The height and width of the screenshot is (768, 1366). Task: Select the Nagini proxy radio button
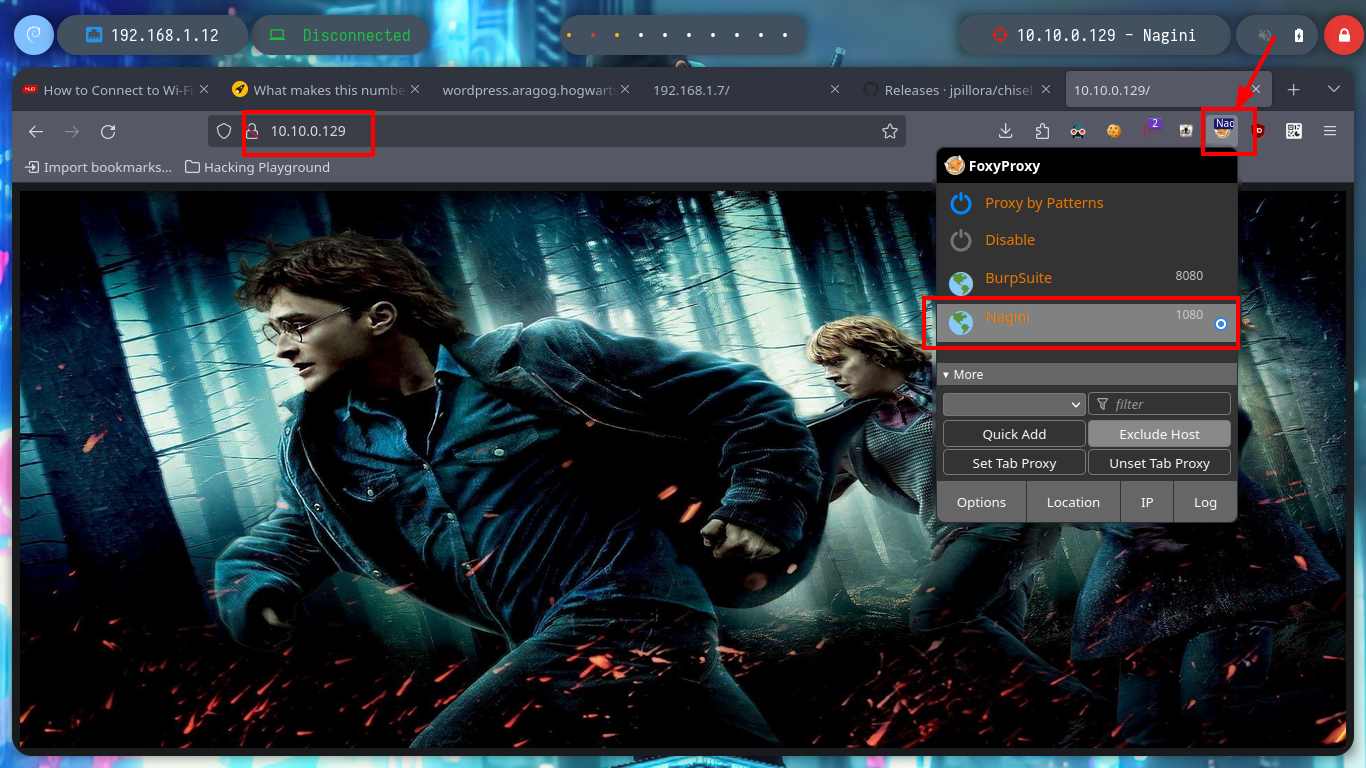click(1220, 324)
